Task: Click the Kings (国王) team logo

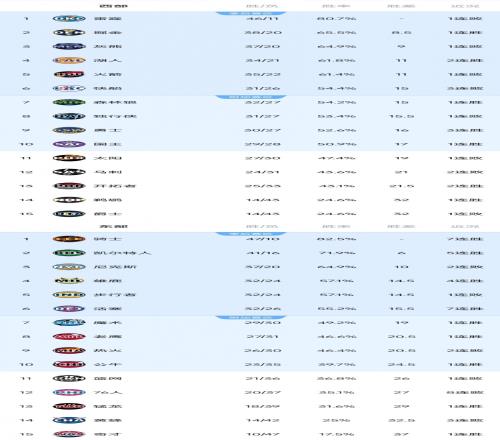Action: tap(69, 144)
